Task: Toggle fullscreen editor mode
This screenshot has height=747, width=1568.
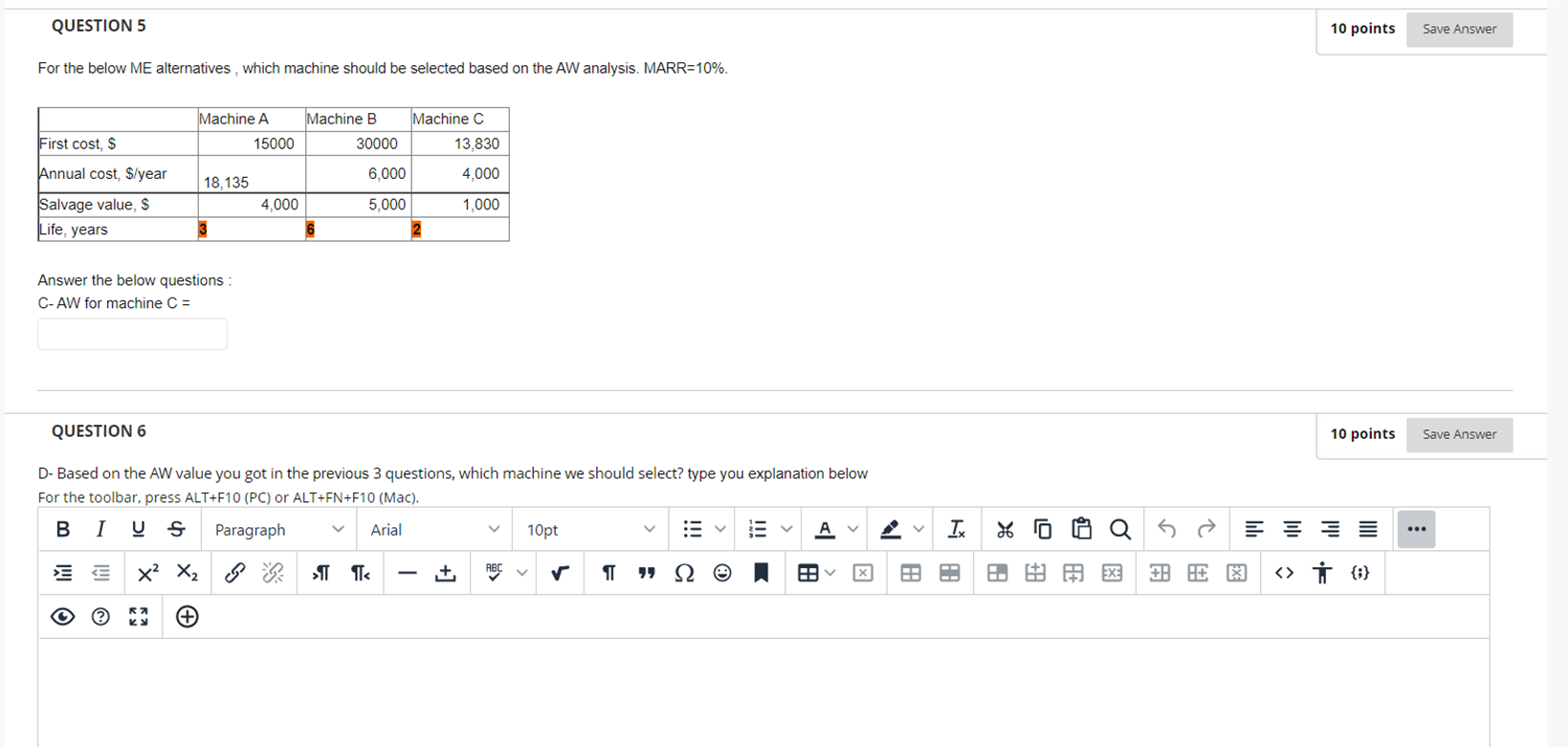Action: click(x=139, y=617)
